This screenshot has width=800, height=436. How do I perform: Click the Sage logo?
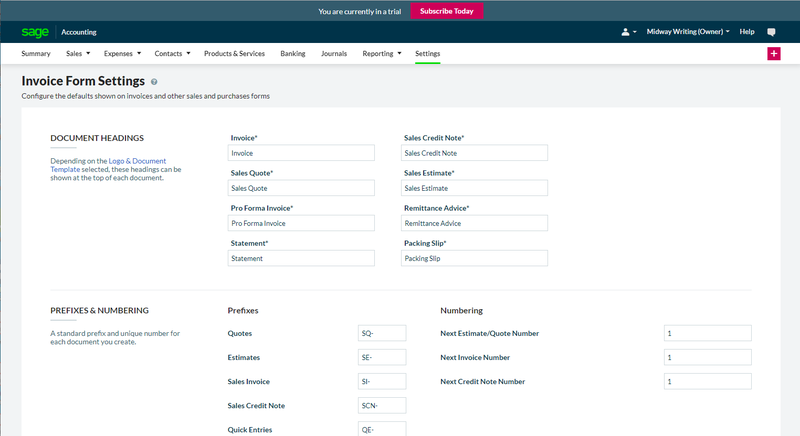pyautogui.click(x=35, y=32)
